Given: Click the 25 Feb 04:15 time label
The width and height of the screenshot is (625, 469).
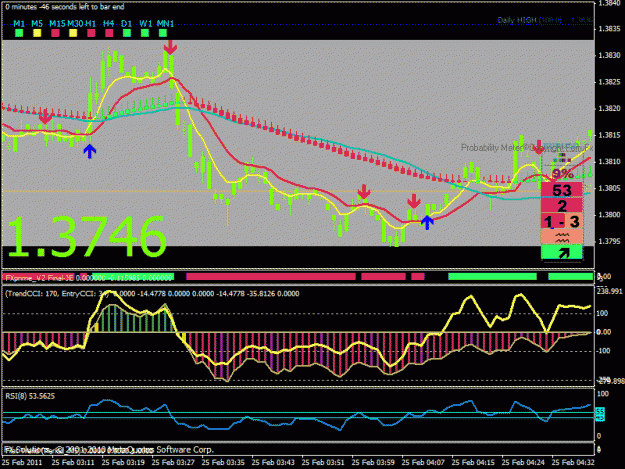Looking at the screenshot, I should pyautogui.click(x=474, y=463).
